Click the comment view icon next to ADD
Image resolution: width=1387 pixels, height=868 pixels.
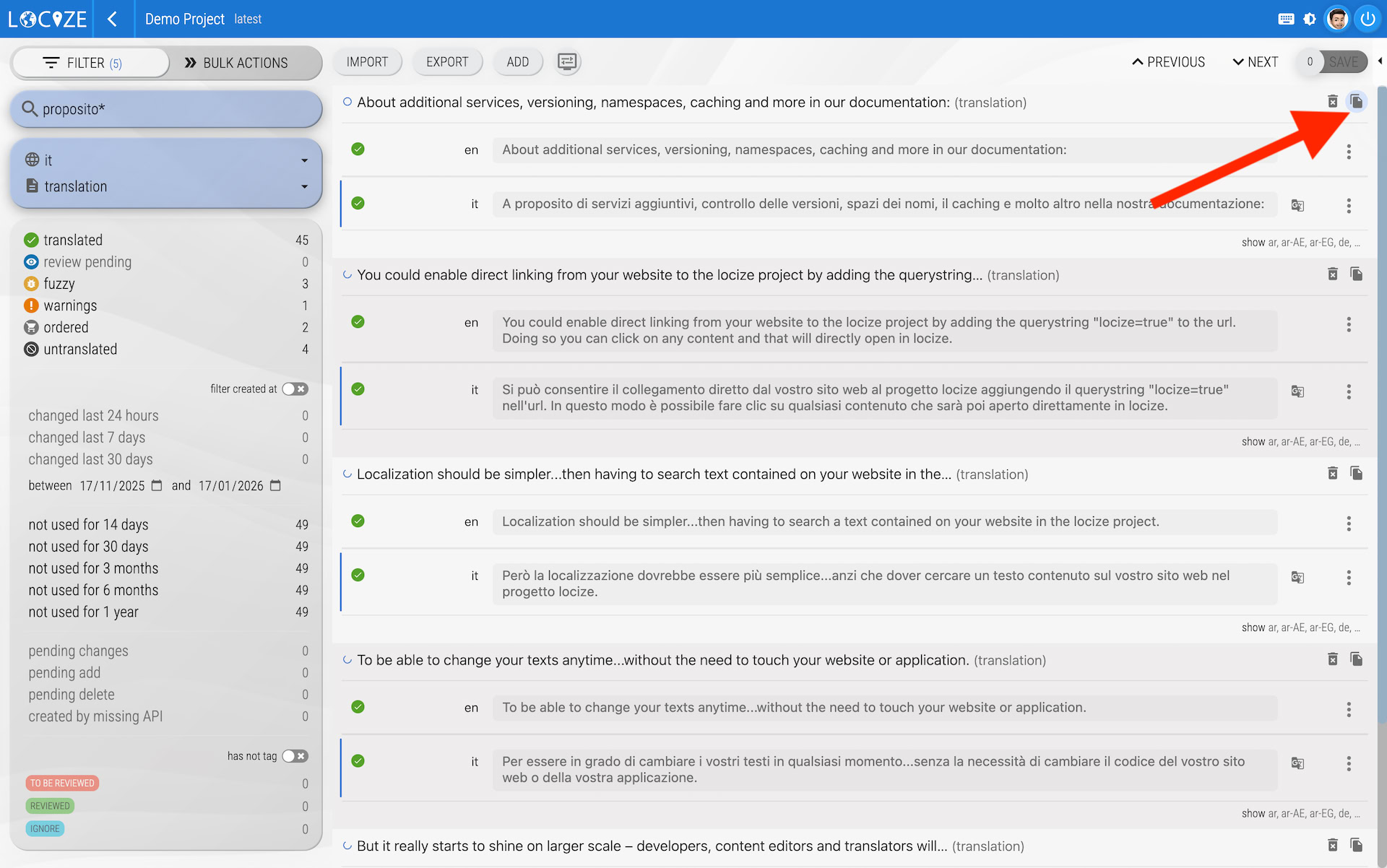tap(567, 62)
